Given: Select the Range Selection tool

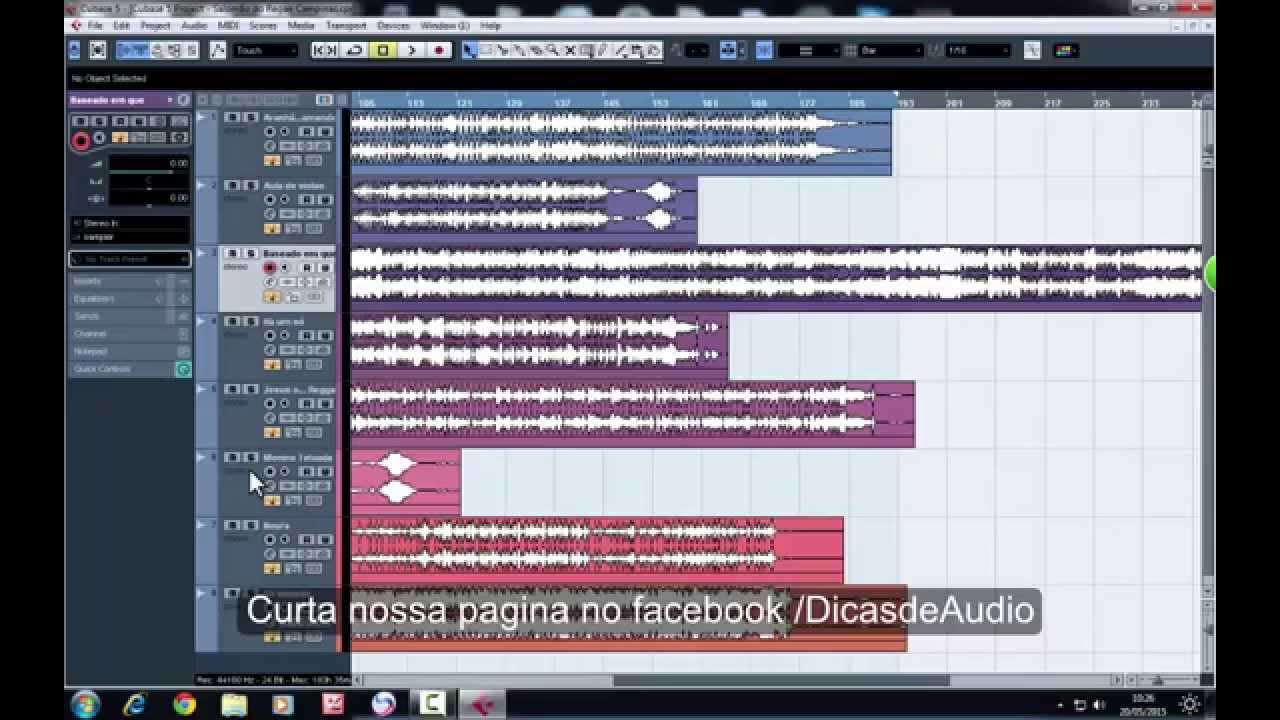Looking at the screenshot, I should pos(486,50).
